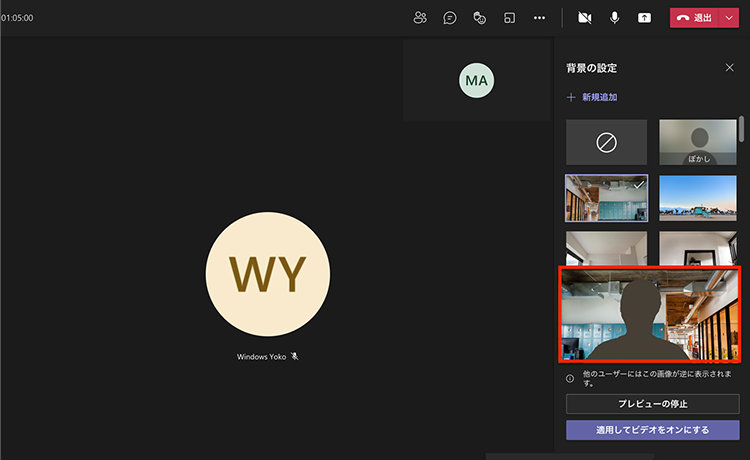Select the beach background thumbnail
The width and height of the screenshot is (750, 460).
[x=698, y=198]
